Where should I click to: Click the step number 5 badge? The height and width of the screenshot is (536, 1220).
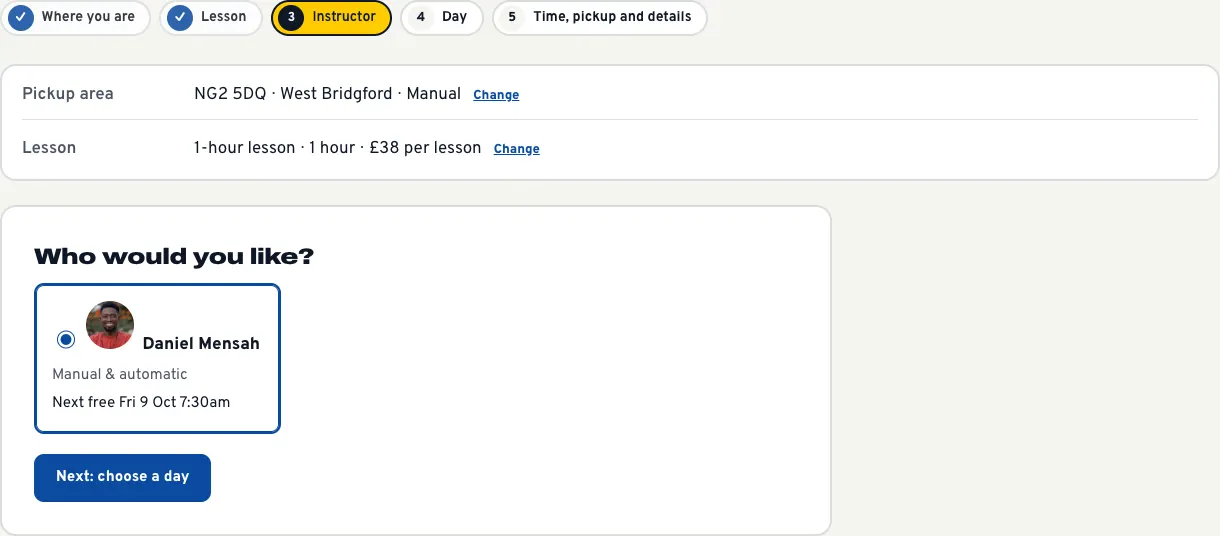[512, 17]
